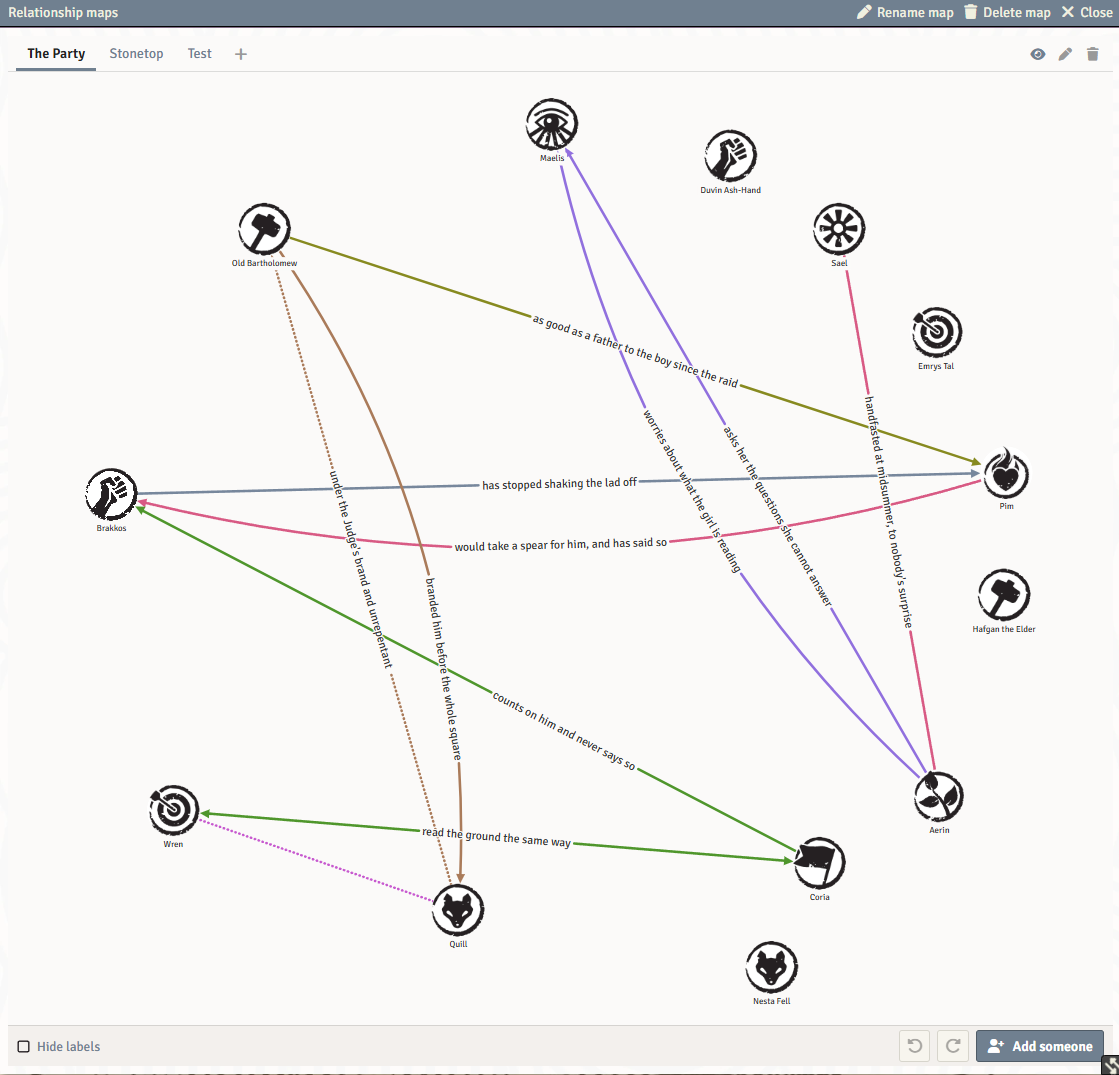Click 'worries about what the girl is reading' label
1119x1075 pixels.
[692, 491]
